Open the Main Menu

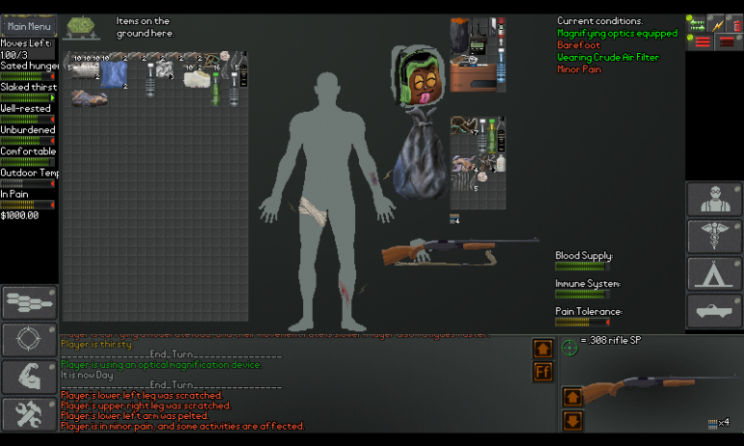click(28, 27)
